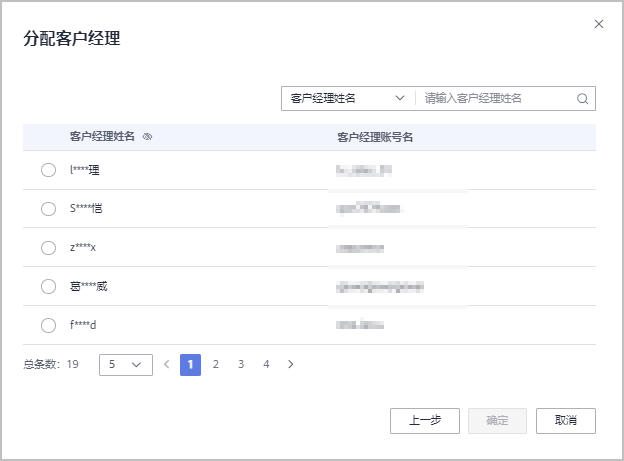The image size is (624, 461).
Task: Select the radio button for S****恺
Action: 48,209
